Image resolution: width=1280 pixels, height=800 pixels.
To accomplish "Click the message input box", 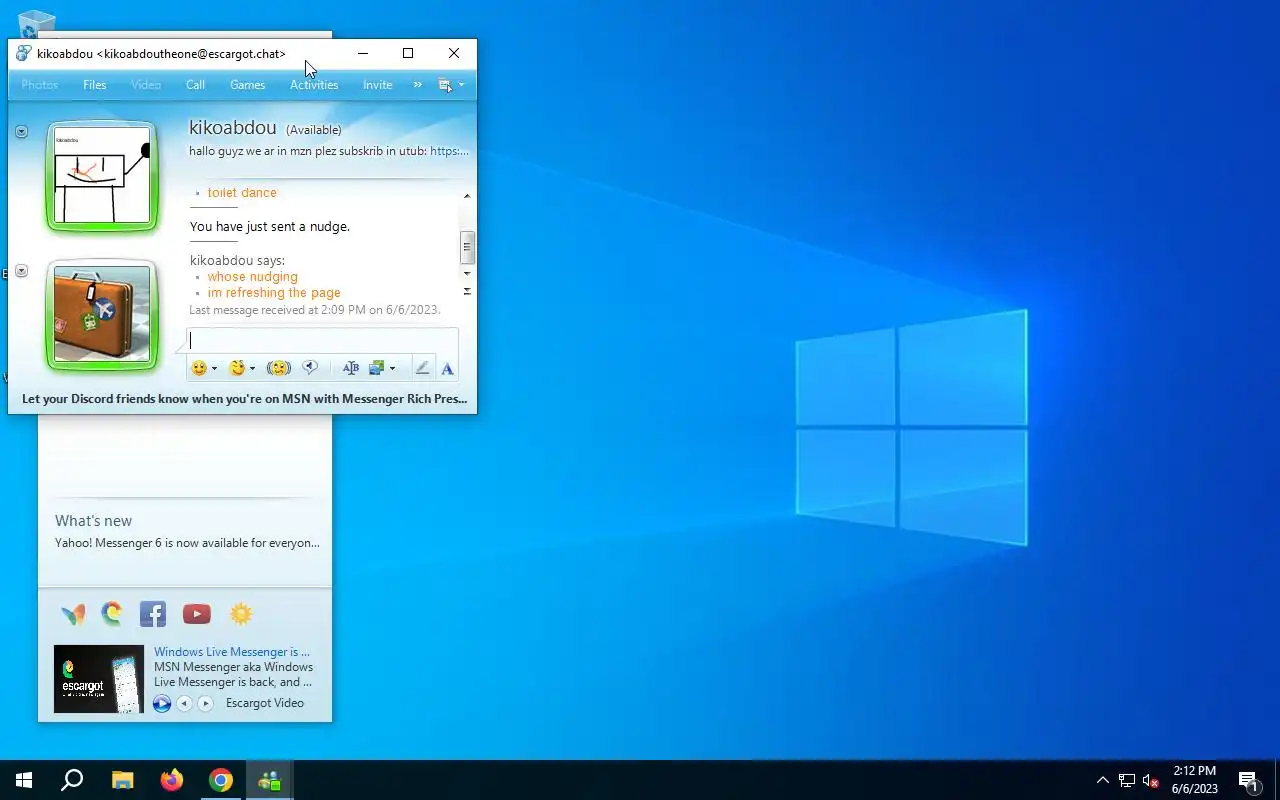I will [322, 340].
